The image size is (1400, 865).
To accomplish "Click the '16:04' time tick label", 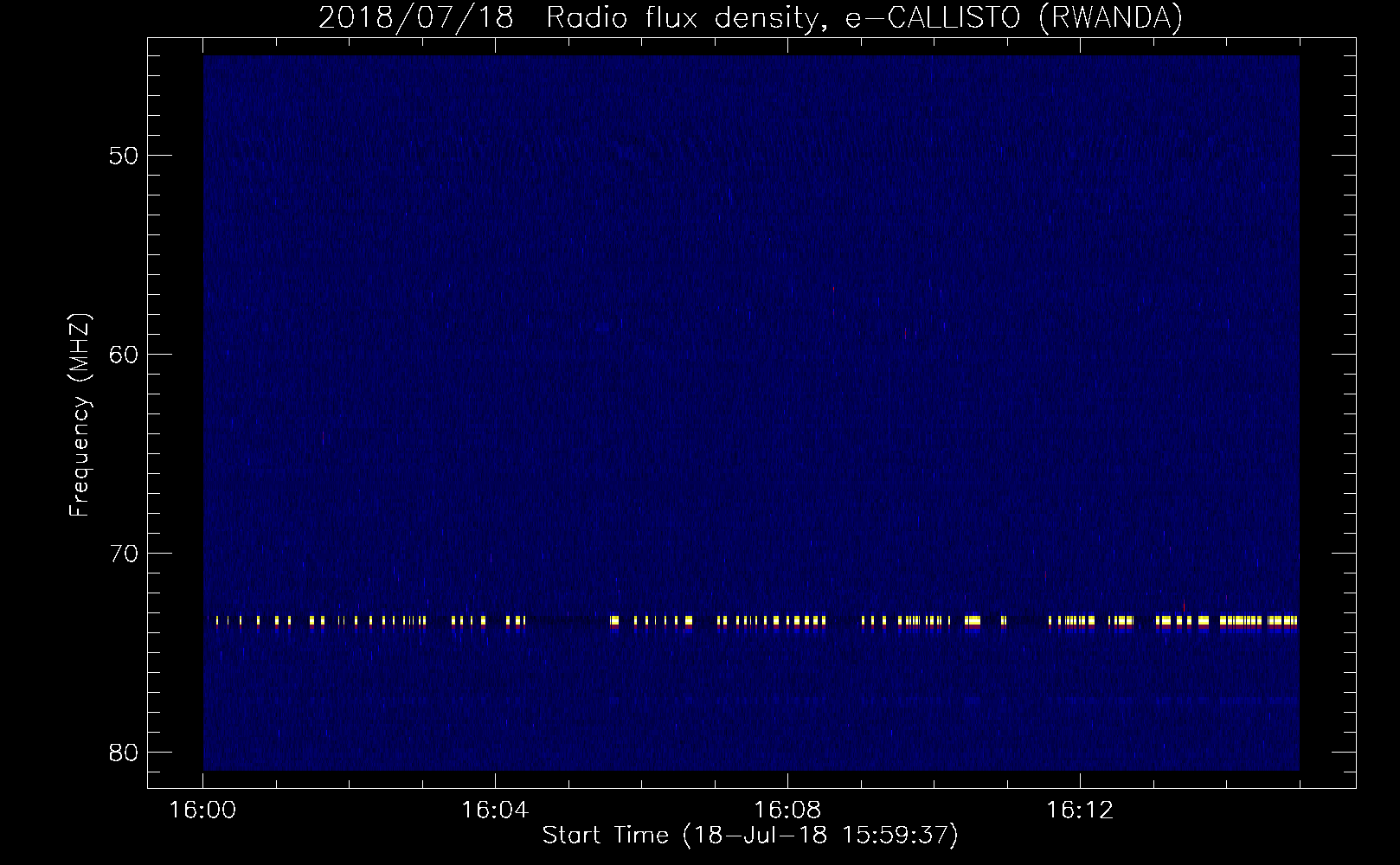I will [x=495, y=811].
